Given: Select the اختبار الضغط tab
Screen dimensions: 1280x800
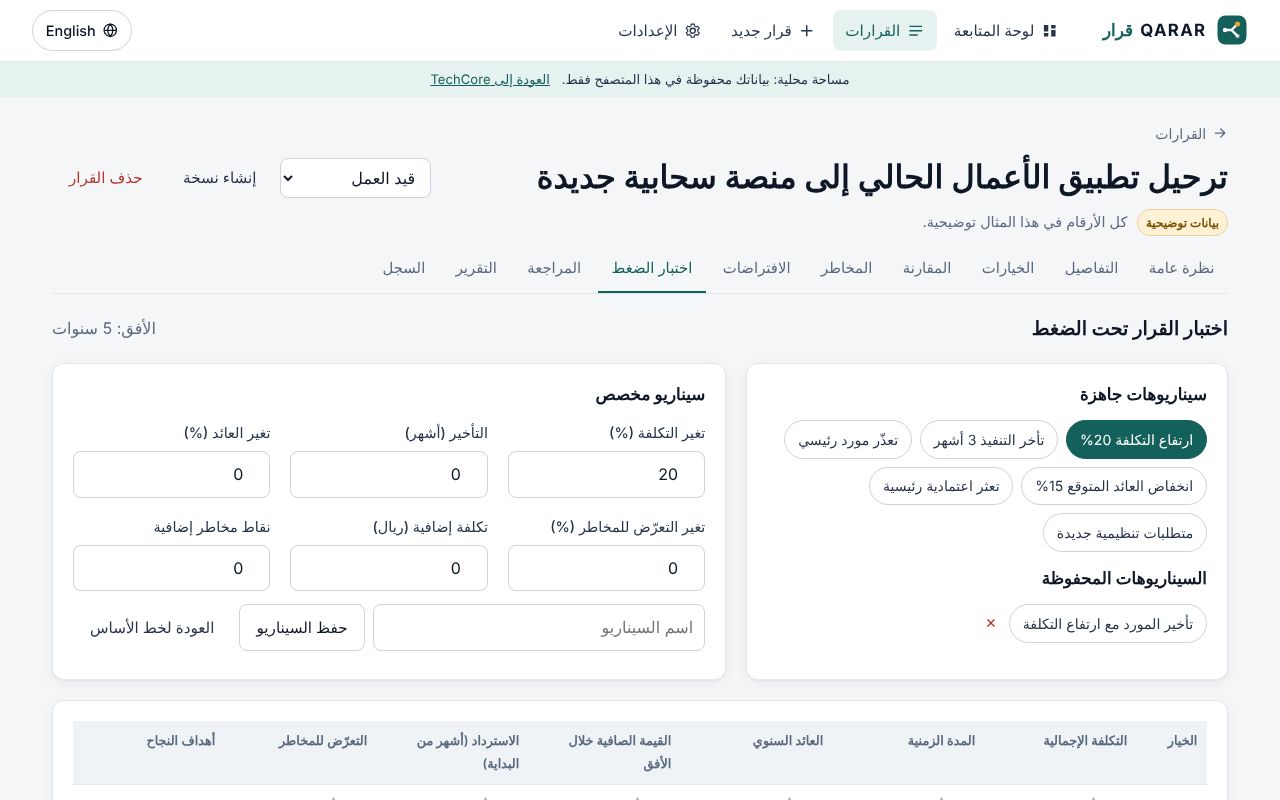Looking at the screenshot, I should 652,268.
